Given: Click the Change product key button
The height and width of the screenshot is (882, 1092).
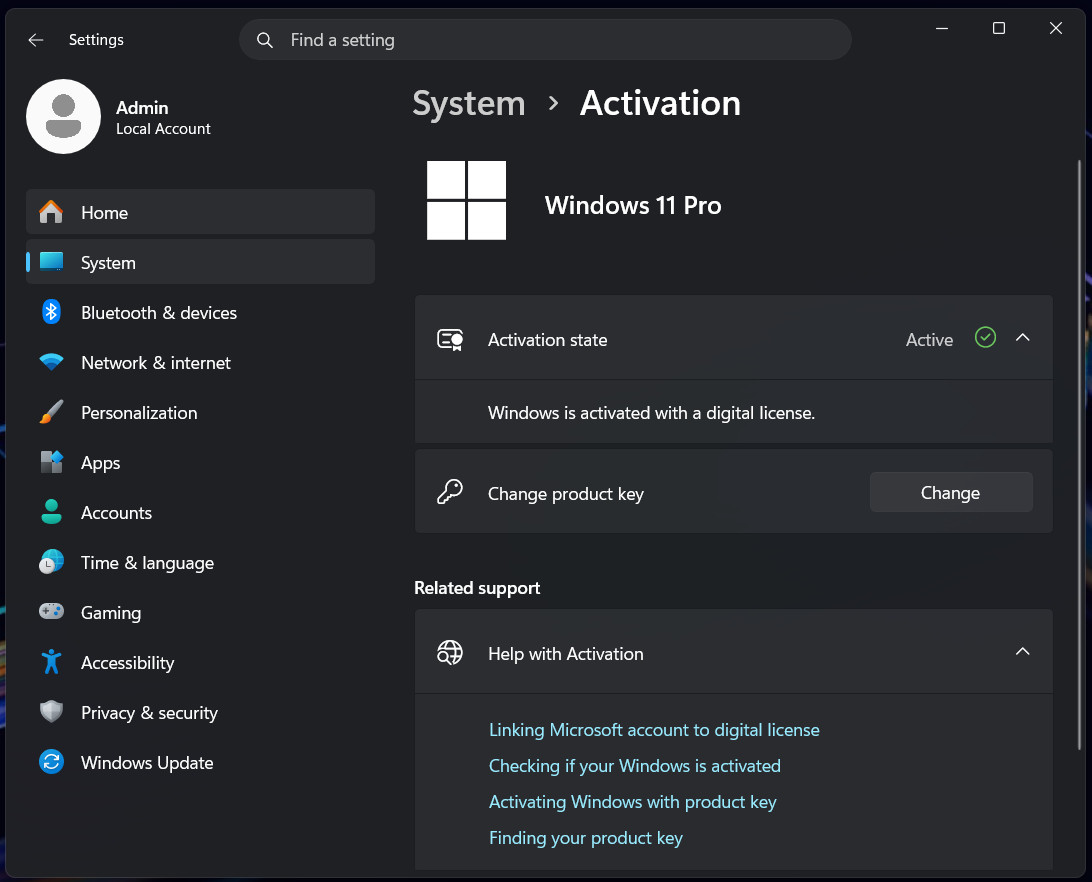Looking at the screenshot, I should 951,493.
